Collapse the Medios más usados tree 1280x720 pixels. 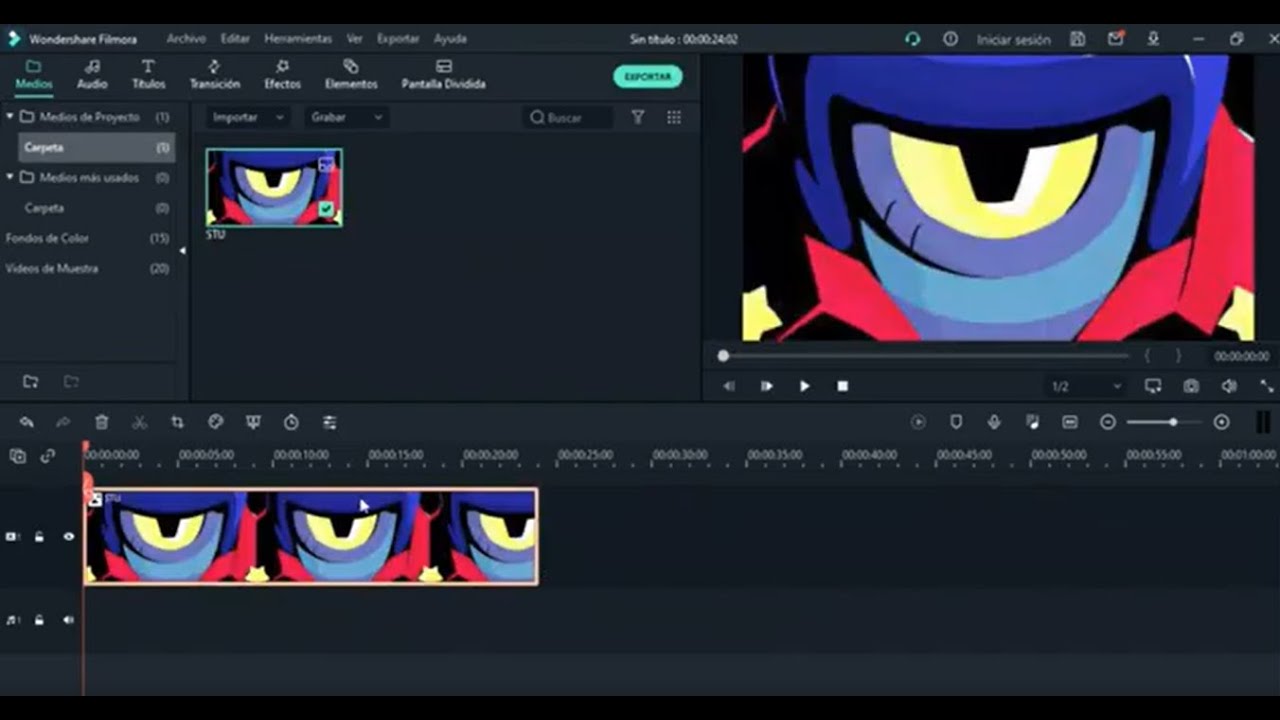[10, 177]
